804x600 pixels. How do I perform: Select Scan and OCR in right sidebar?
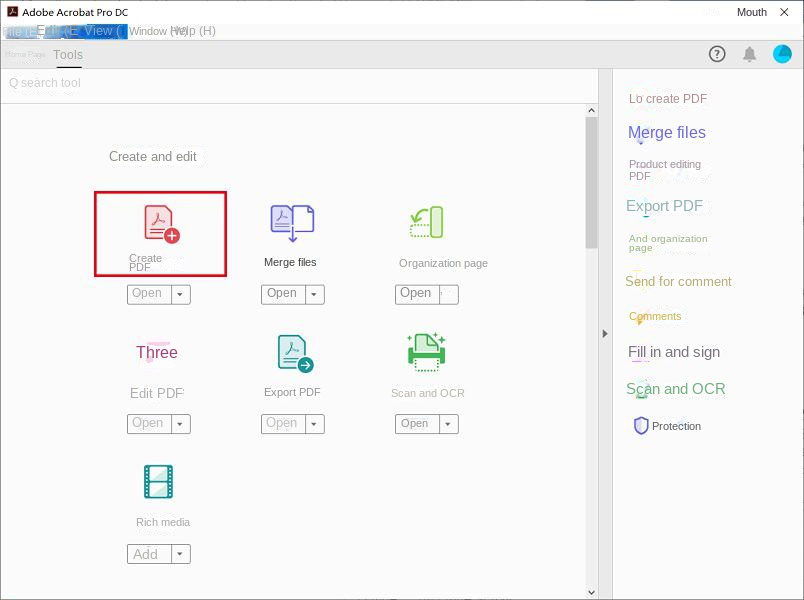tap(676, 389)
